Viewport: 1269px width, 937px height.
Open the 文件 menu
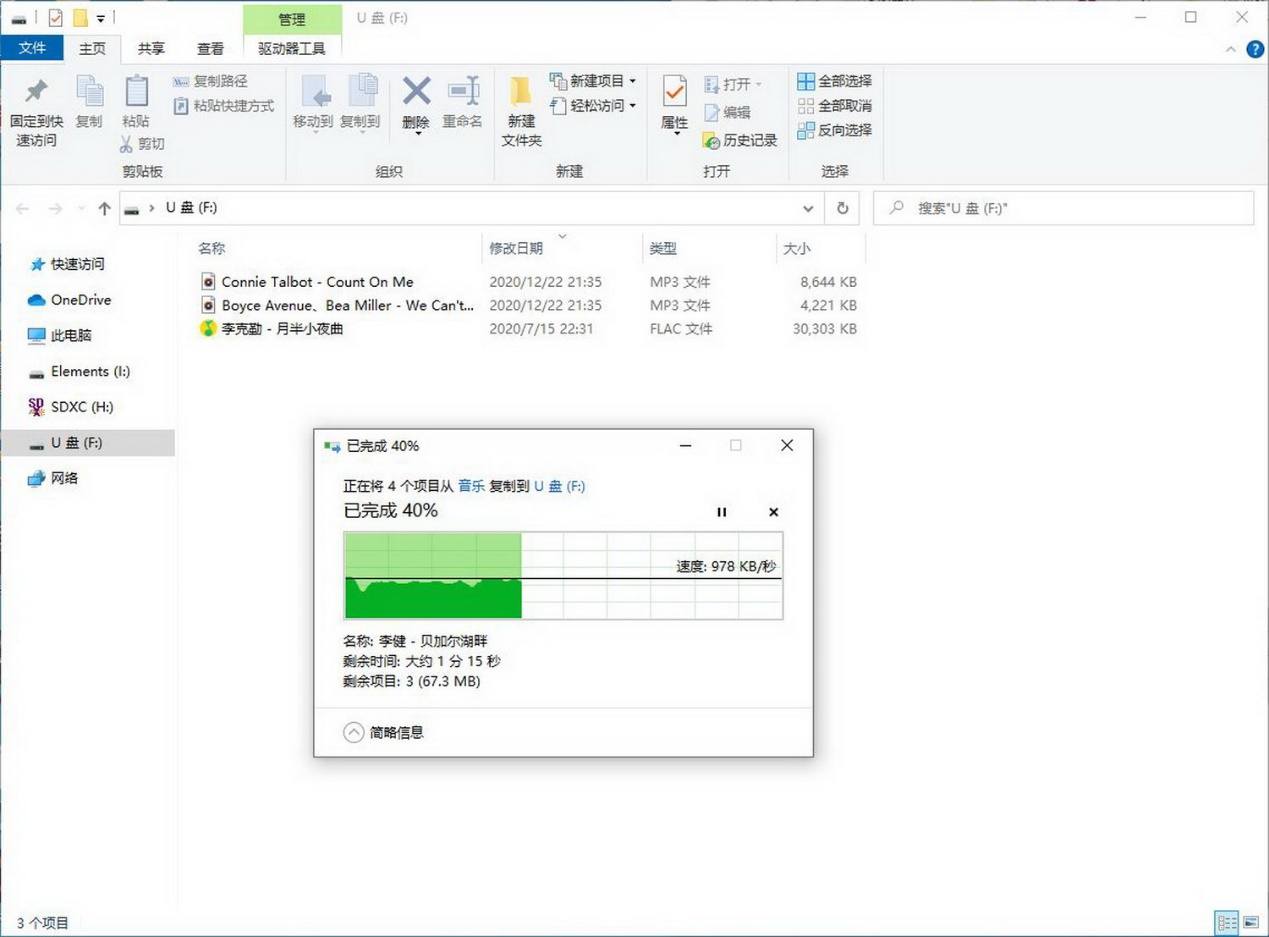(x=32, y=48)
